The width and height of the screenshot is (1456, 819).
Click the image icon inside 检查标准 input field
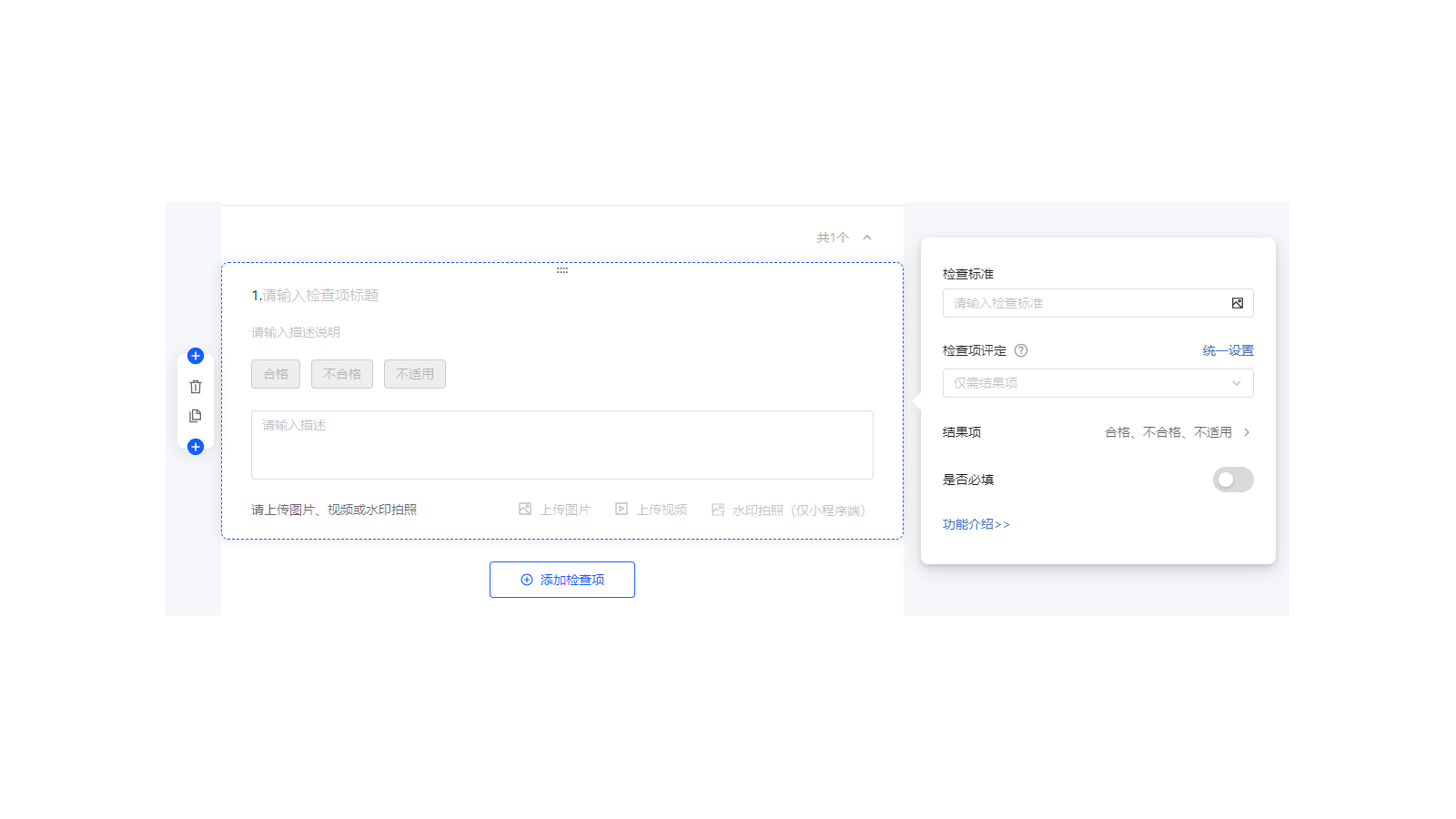(x=1237, y=302)
